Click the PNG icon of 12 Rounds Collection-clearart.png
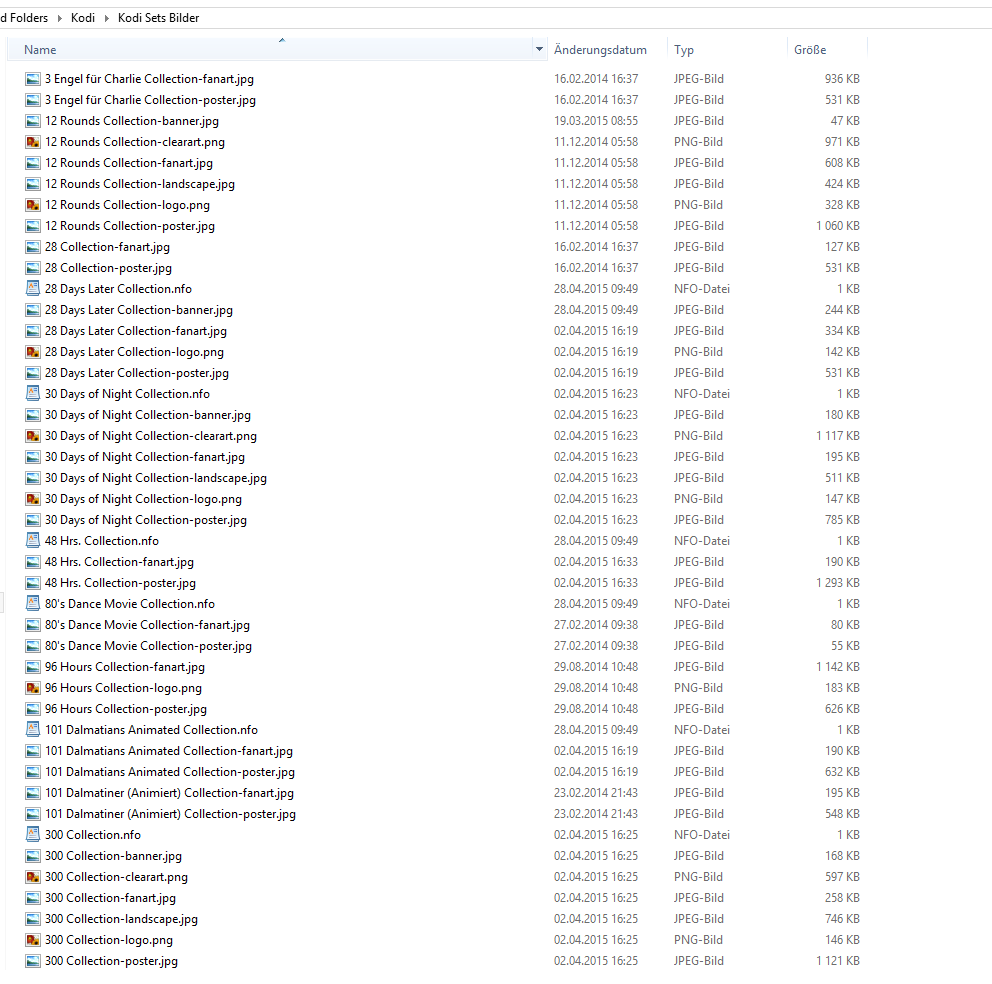992x984 pixels. point(33,142)
